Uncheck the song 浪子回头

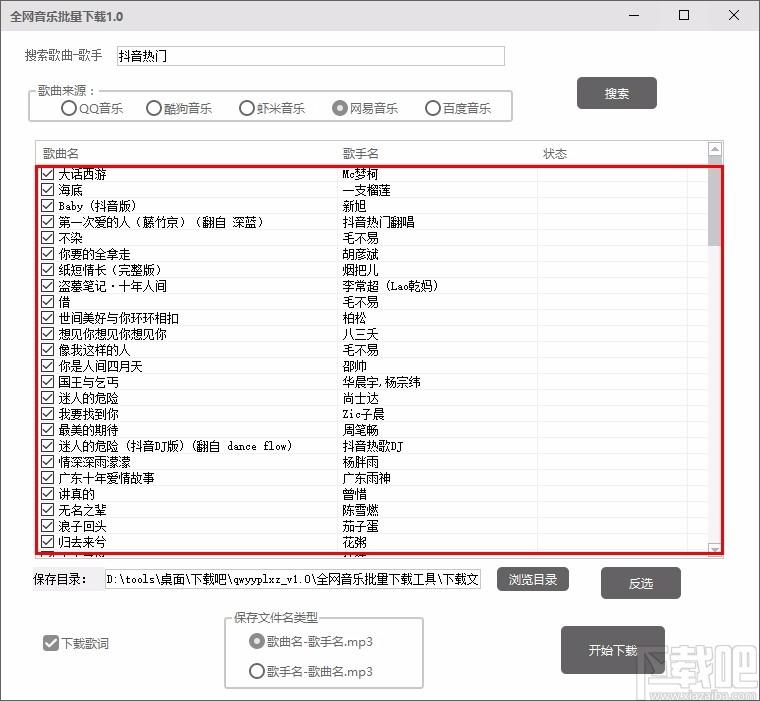pyautogui.click(x=48, y=526)
